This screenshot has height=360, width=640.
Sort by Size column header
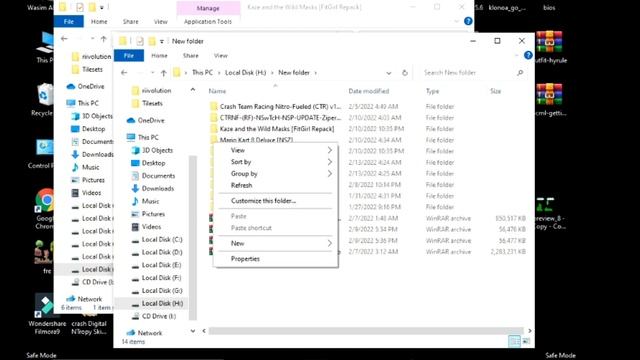tap(496, 91)
